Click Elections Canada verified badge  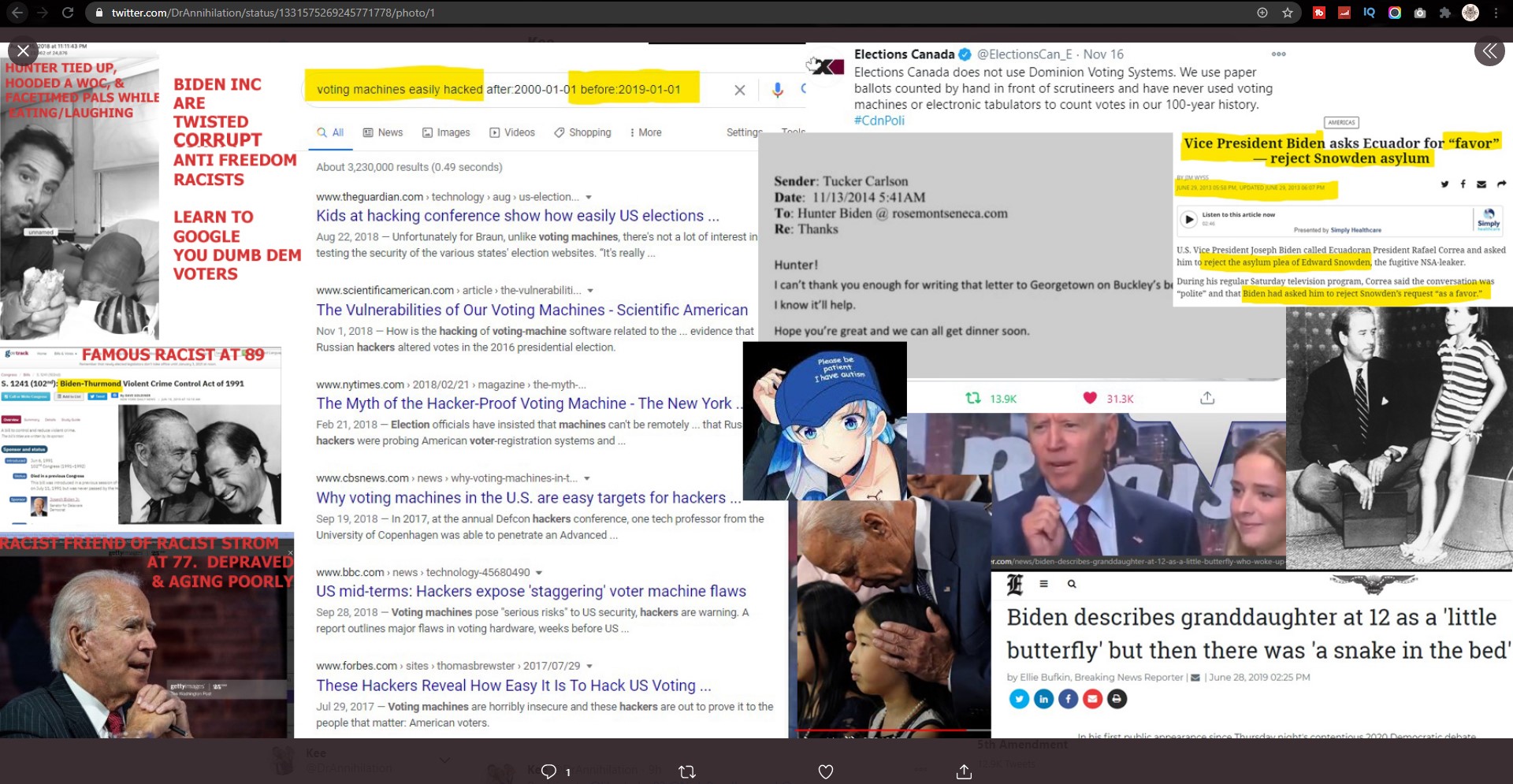point(965,54)
